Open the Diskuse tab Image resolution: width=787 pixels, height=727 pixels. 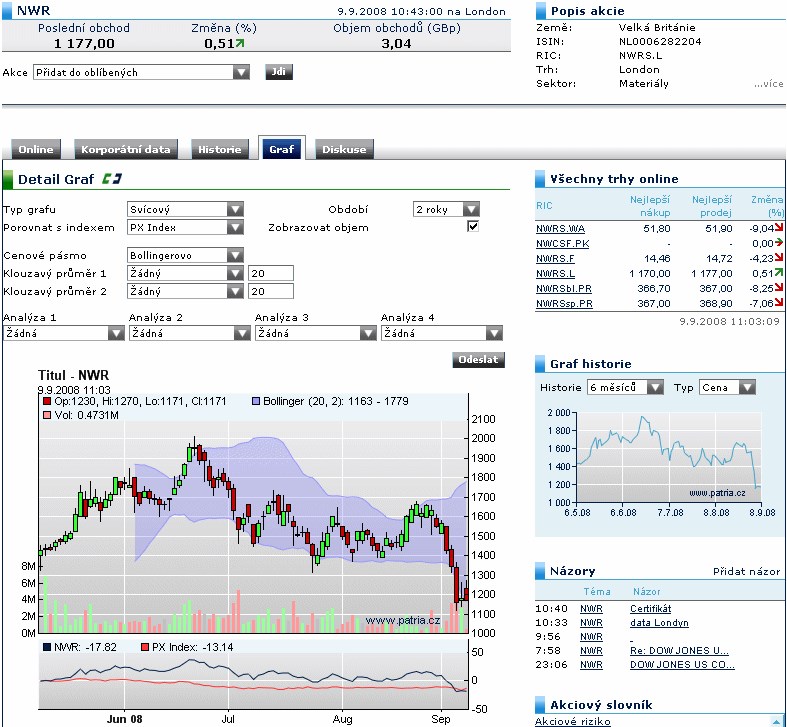point(344,150)
